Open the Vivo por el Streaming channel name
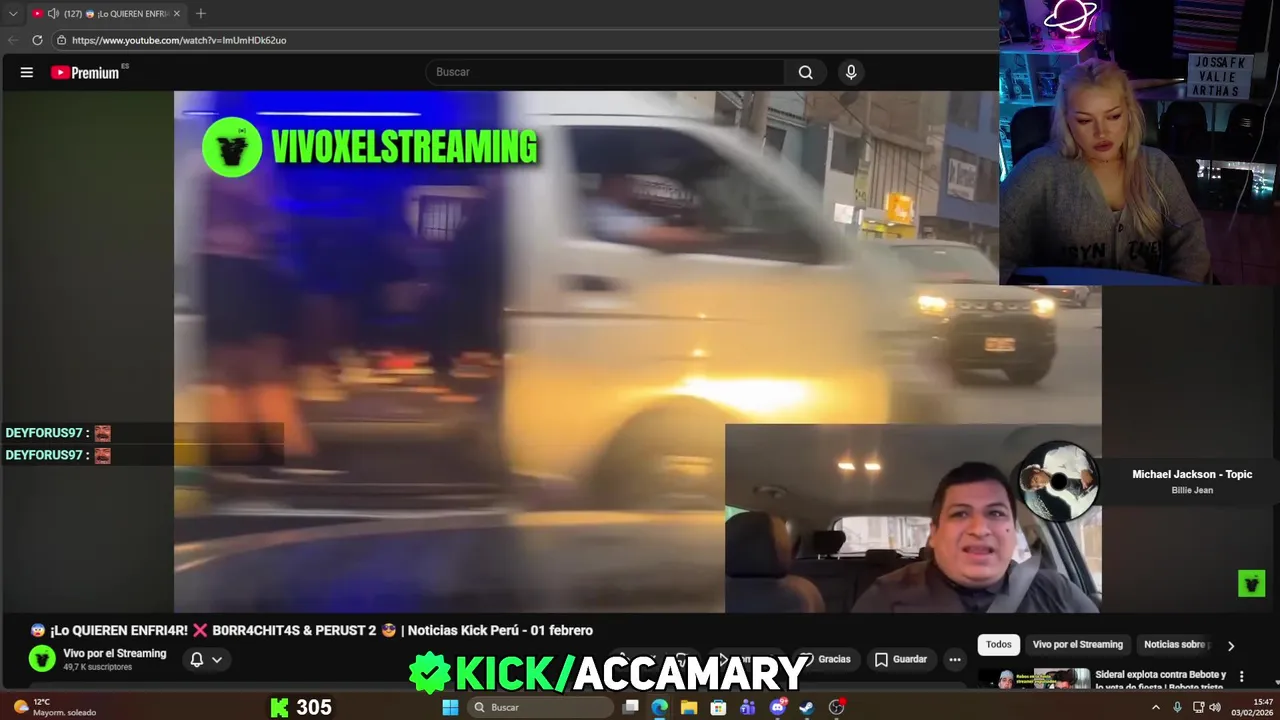Viewport: 1280px width, 720px height. point(114,653)
